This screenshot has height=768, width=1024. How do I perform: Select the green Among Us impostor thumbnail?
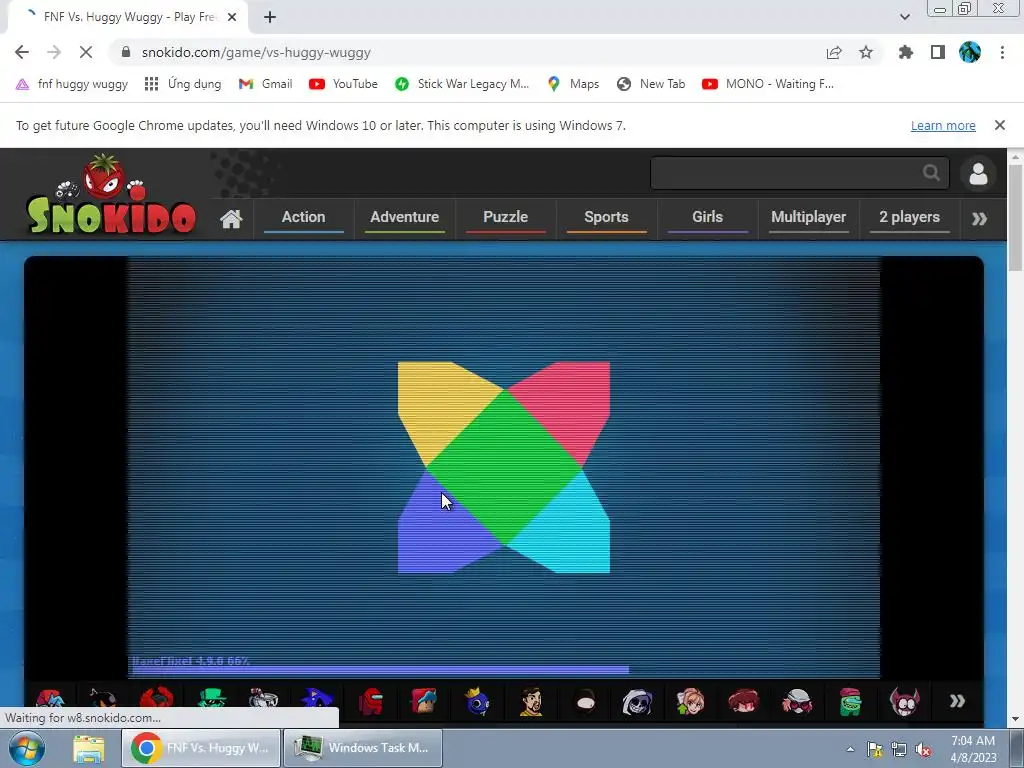tap(851, 701)
